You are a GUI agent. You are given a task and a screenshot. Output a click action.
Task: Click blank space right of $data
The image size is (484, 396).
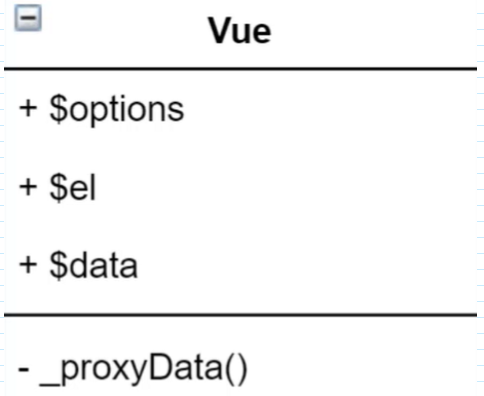(307, 266)
